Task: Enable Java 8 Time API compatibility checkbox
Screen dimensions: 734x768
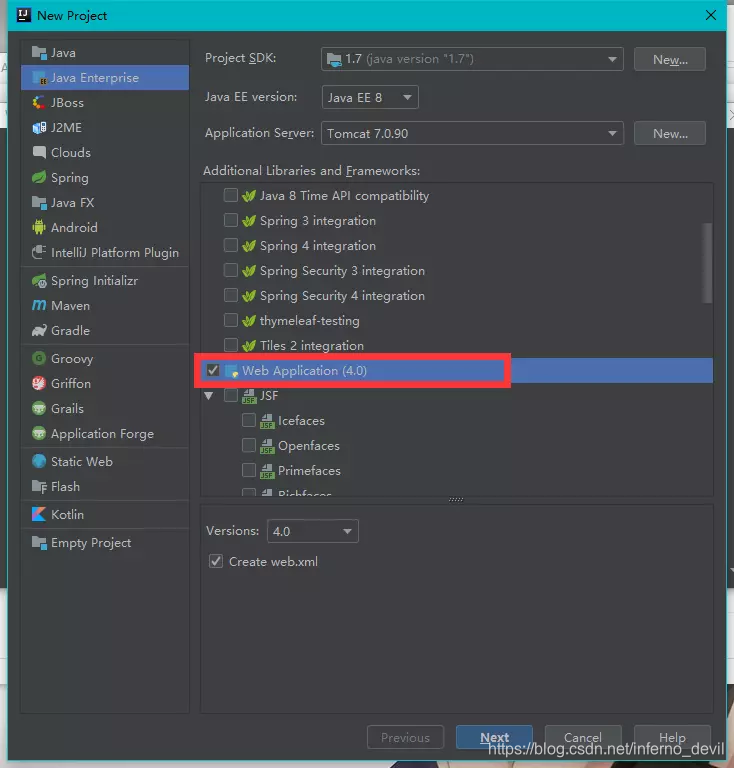Action: click(231, 195)
